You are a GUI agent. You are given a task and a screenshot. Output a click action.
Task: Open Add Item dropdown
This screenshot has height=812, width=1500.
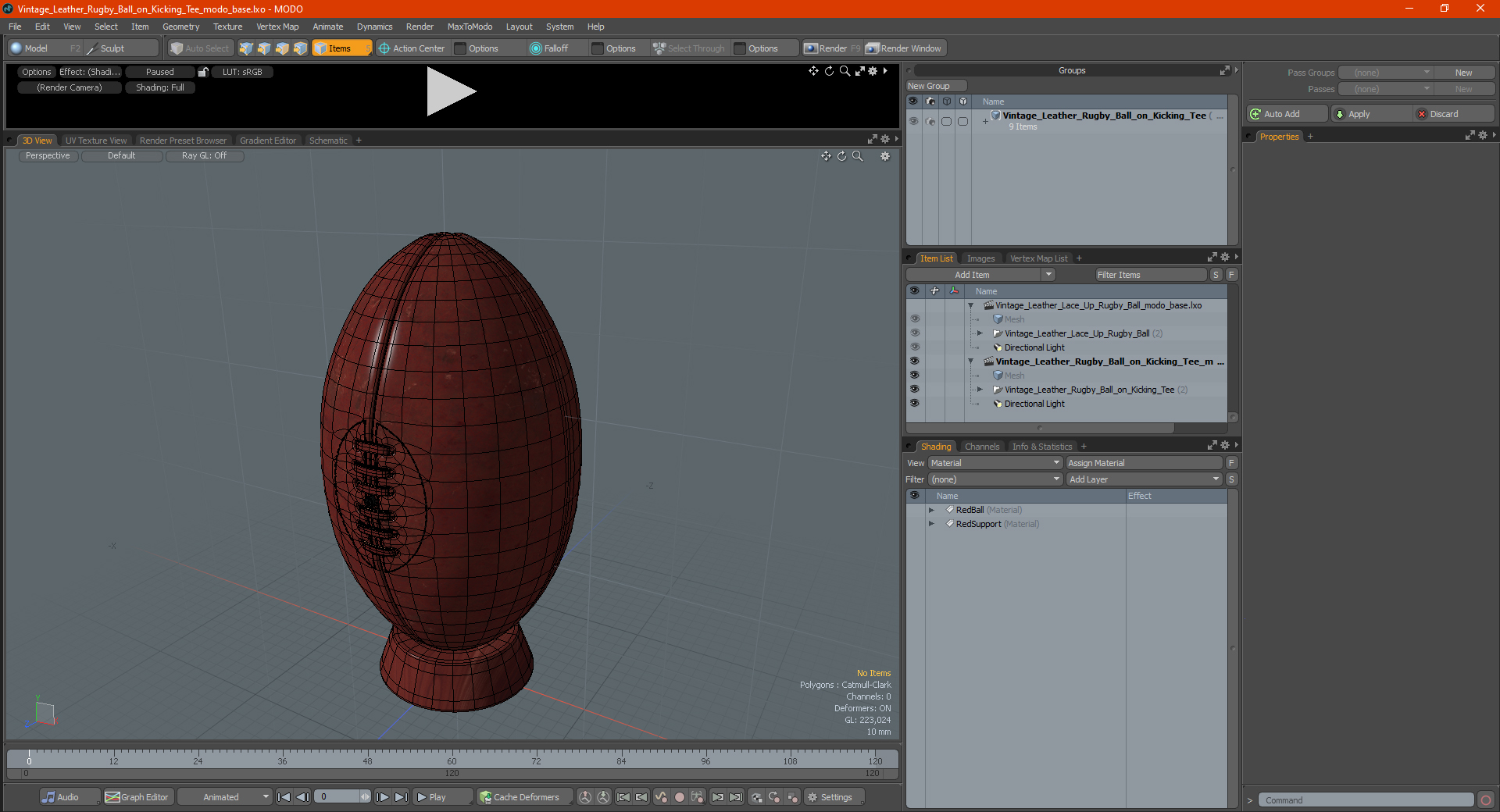click(x=980, y=275)
